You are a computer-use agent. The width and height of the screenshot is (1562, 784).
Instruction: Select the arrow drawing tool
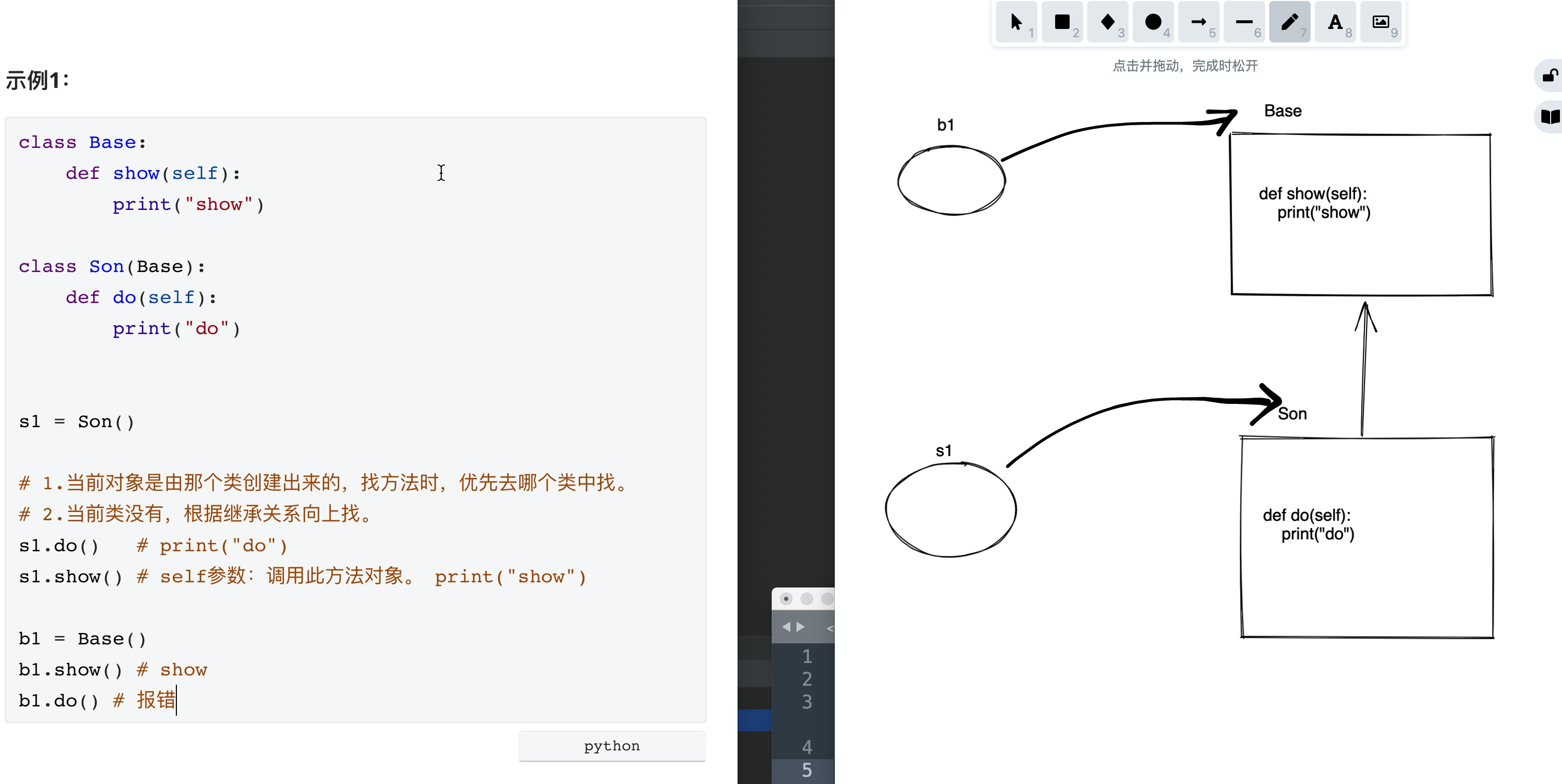[1199, 22]
